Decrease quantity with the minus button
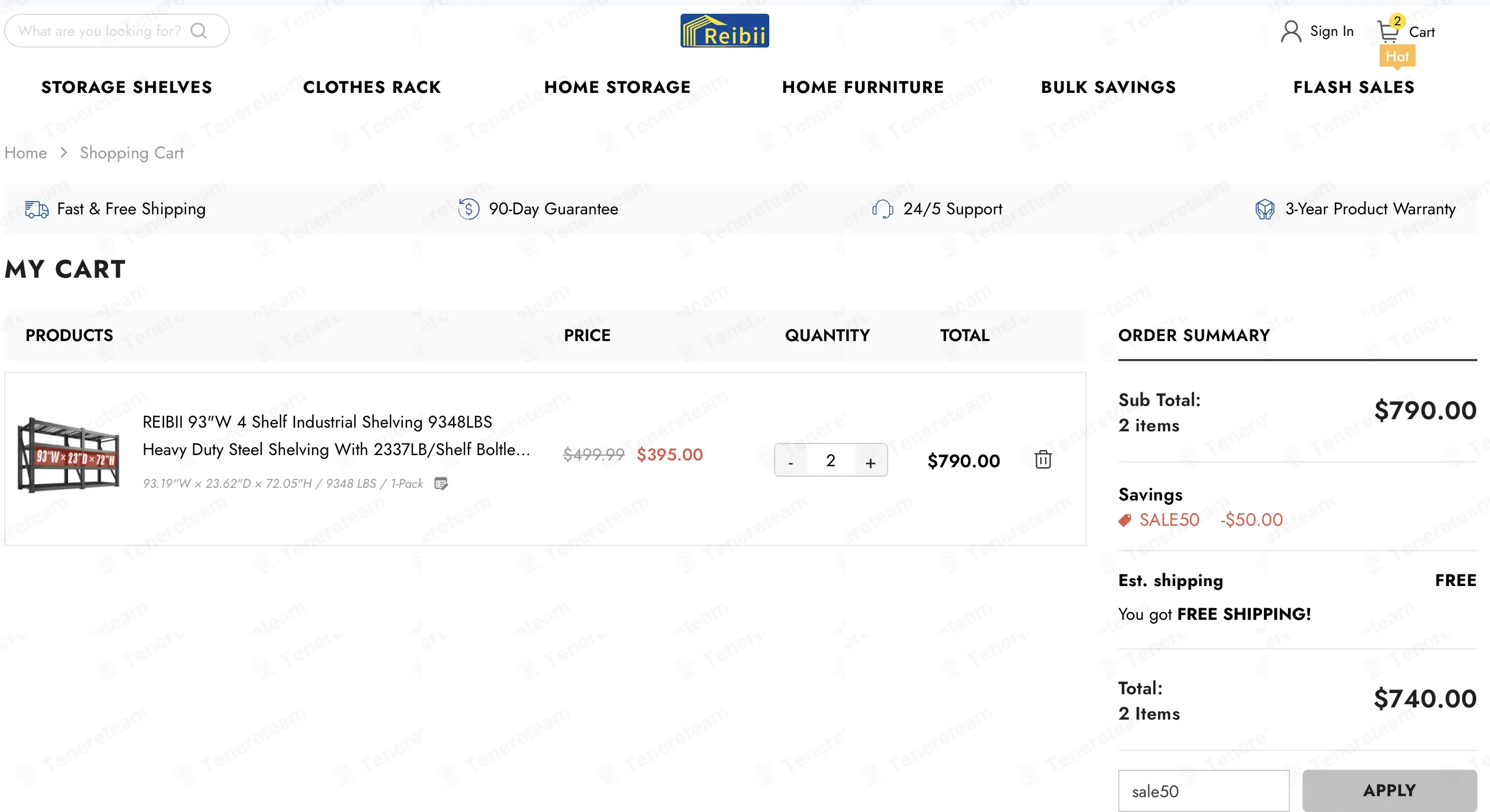Viewport: 1490px width, 812px height. coord(791,461)
